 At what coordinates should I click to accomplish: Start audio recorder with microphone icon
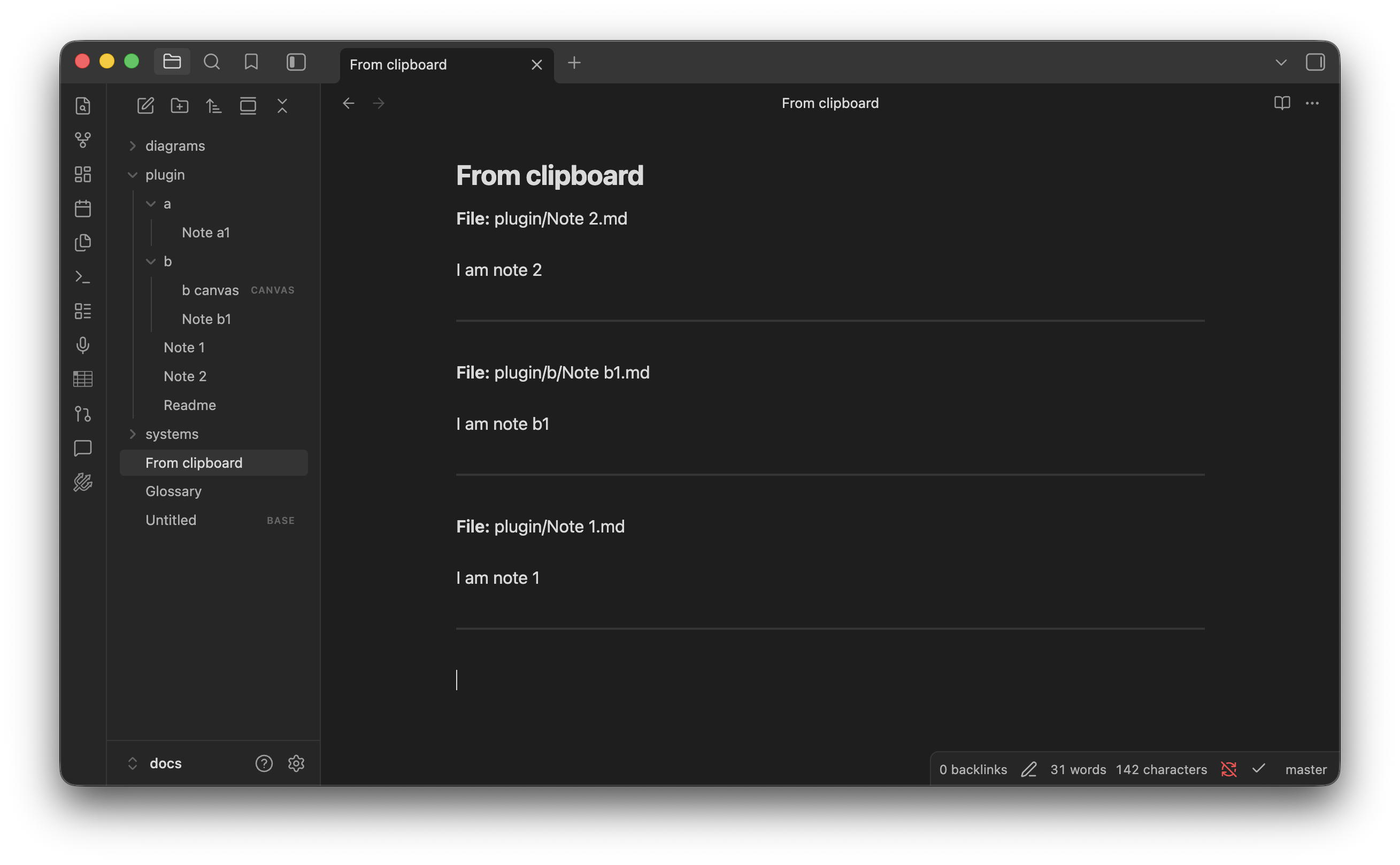click(83, 345)
